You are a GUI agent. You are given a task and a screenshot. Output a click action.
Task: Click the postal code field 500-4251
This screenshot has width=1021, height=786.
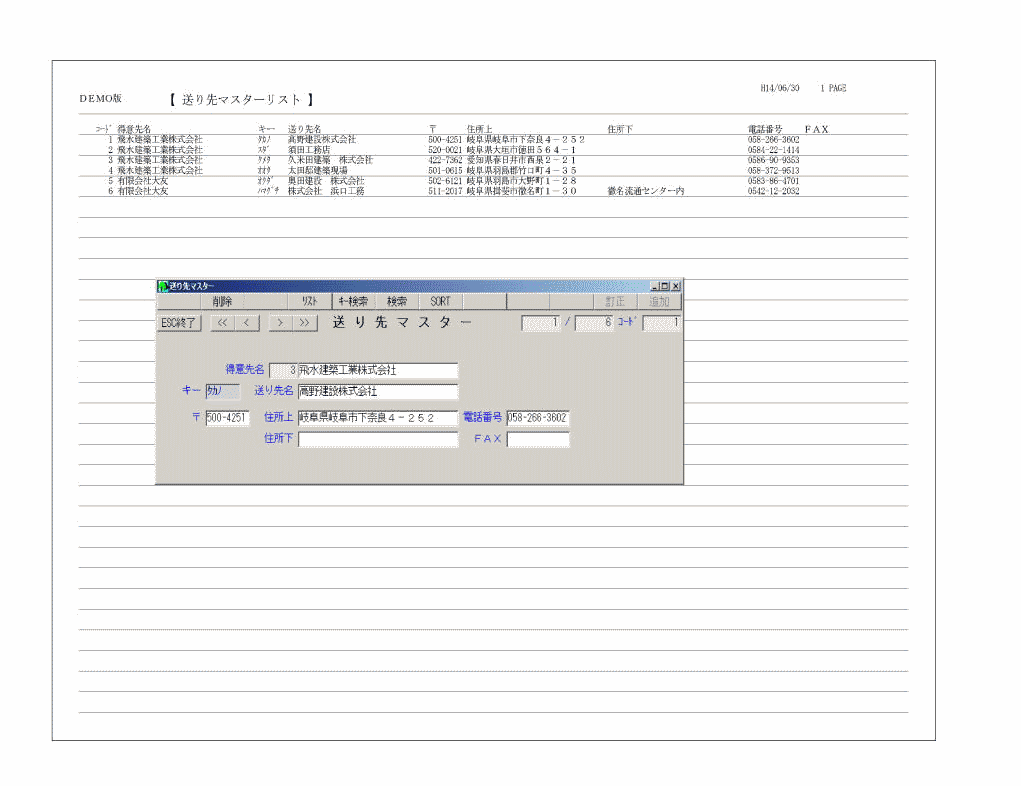pyautogui.click(x=227, y=417)
